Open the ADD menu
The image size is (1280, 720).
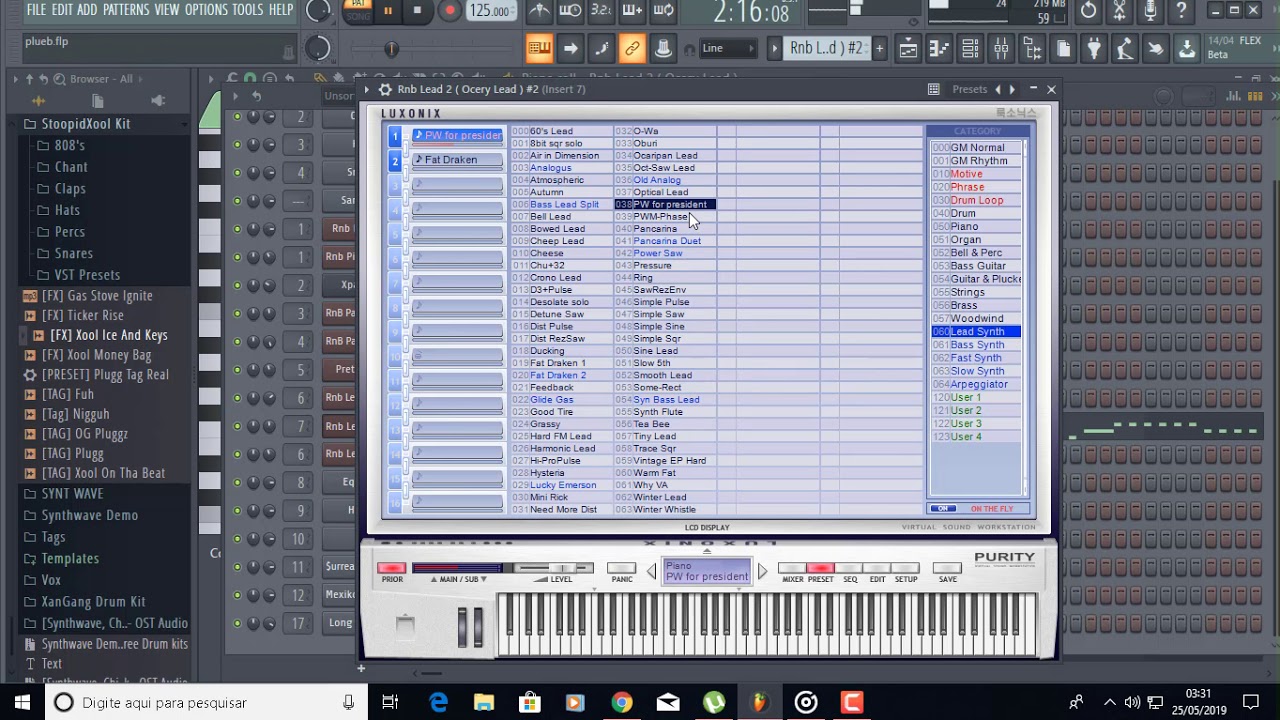click(x=88, y=10)
